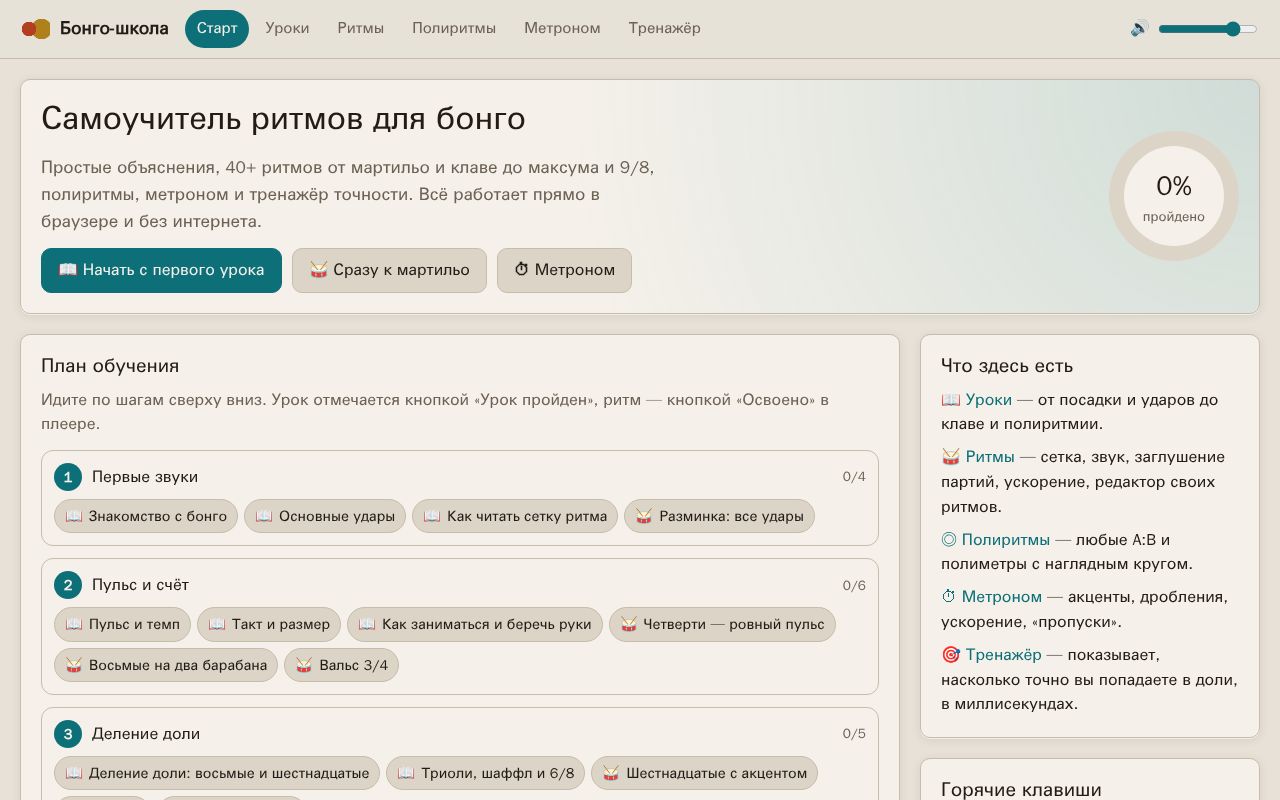This screenshot has height=800, width=1280.
Task: Follow the Тренажёр link in sidebar
Action: pos(991,655)
